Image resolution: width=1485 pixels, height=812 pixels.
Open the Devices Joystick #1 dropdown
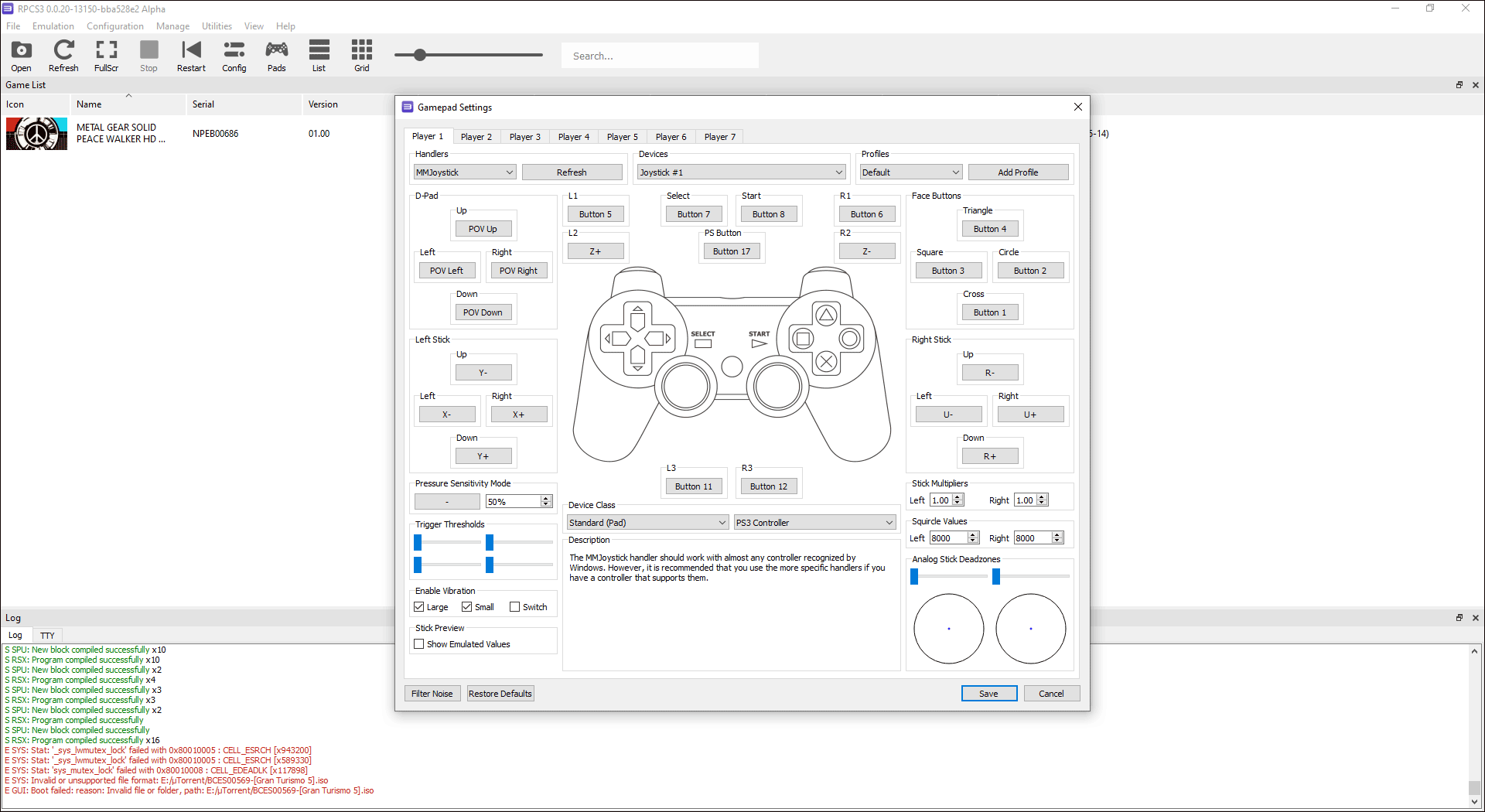[x=741, y=172]
